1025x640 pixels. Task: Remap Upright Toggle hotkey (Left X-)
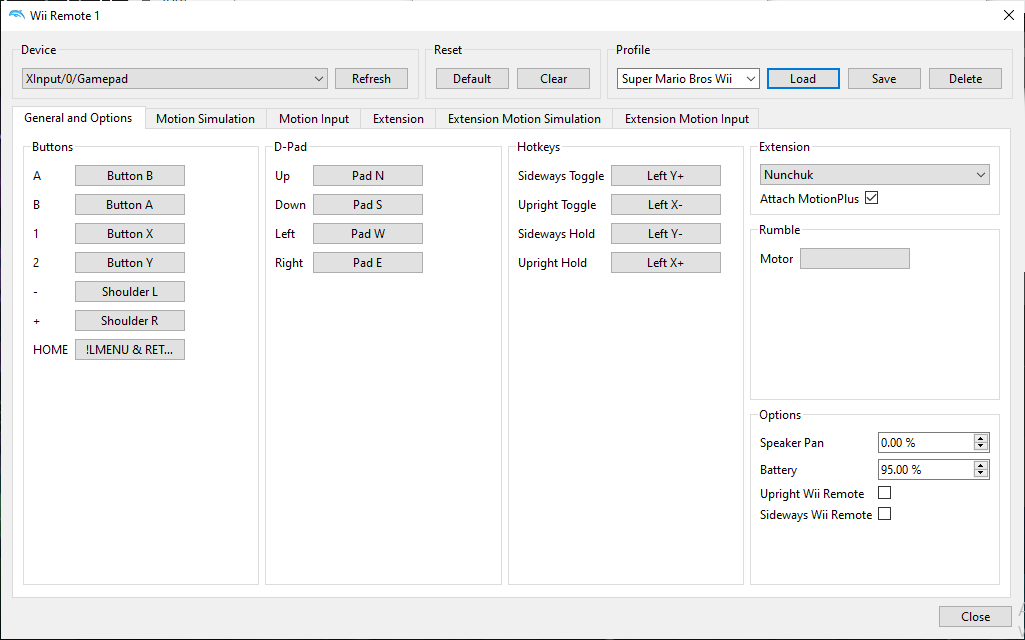[665, 205]
